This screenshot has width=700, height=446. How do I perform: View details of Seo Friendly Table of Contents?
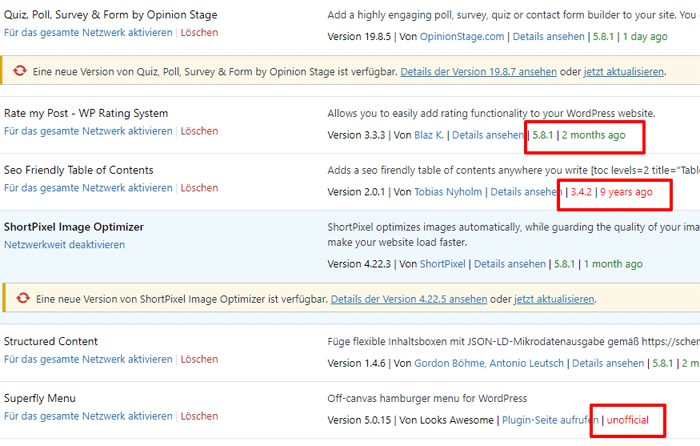[526, 192]
